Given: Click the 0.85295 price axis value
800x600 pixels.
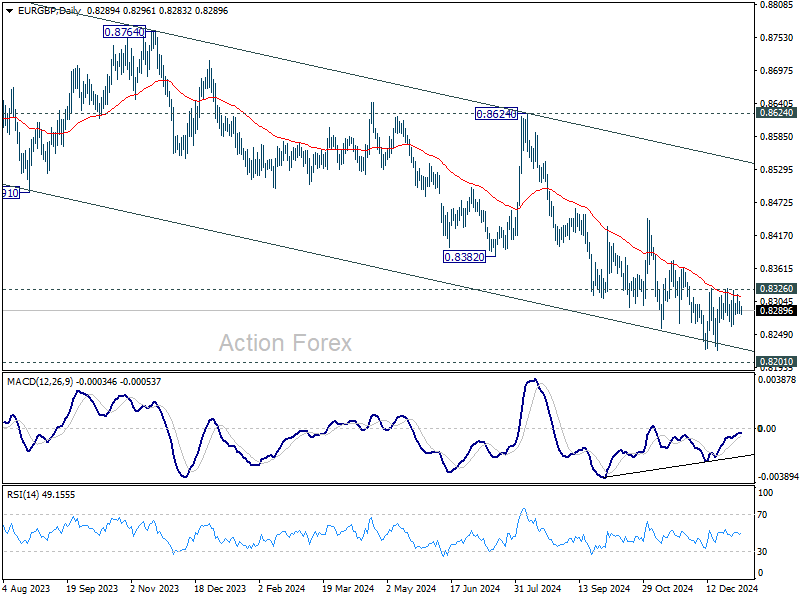Looking at the screenshot, I should tap(777, 169).
